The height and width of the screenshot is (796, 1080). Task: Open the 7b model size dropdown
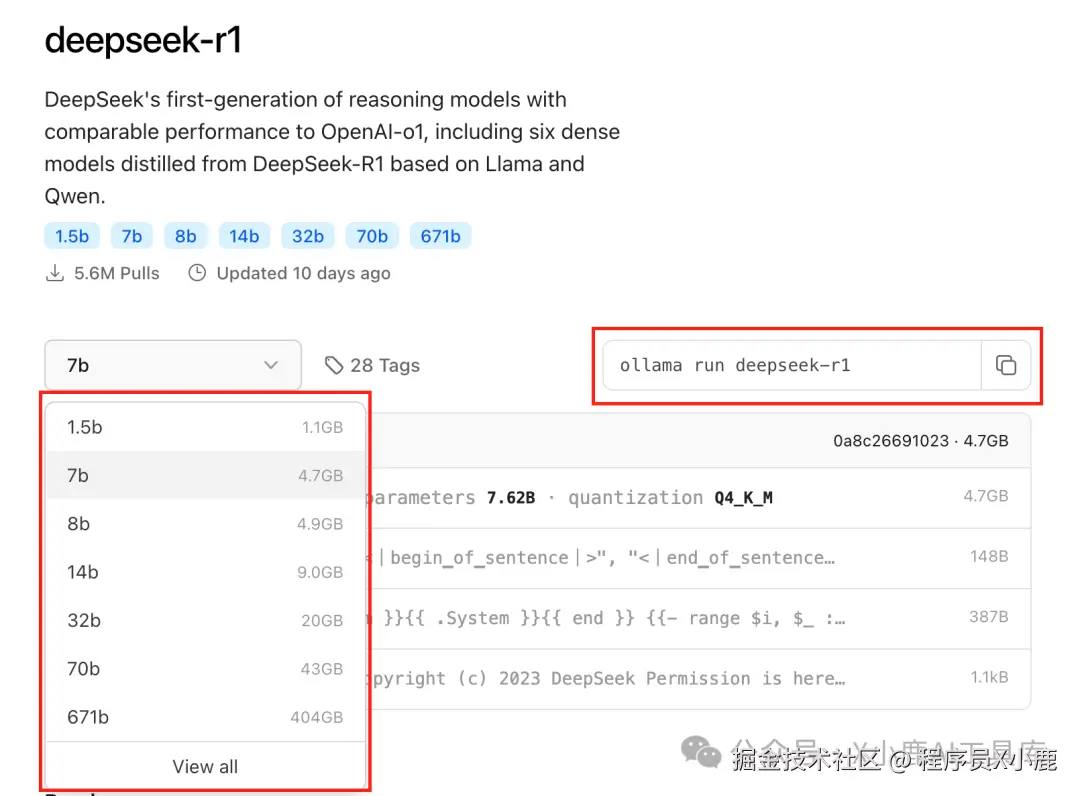pyautogui.click(x=173, y=365)
